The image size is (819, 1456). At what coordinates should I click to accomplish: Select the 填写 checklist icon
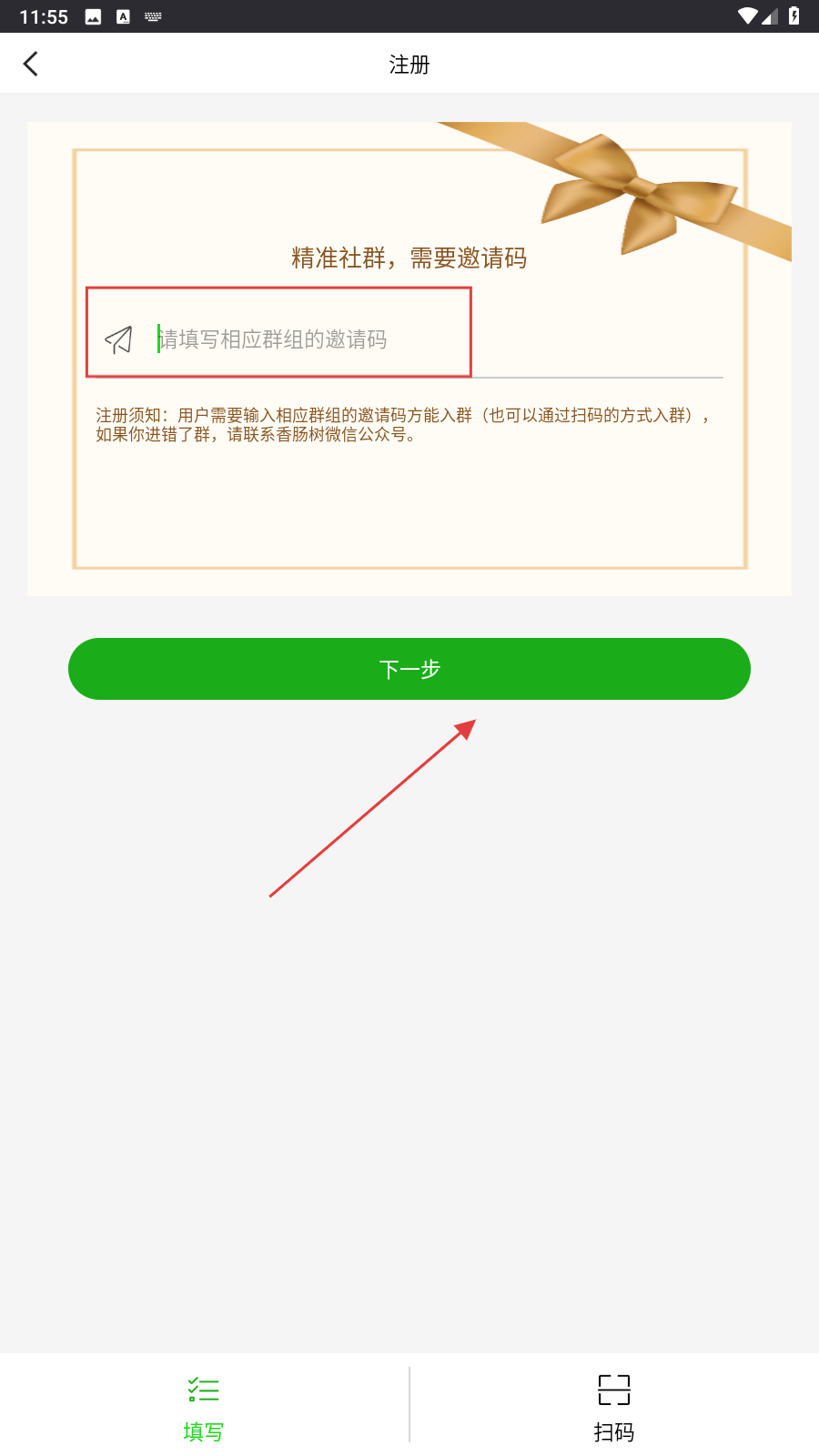pyautogui.click(x=203, y=1390)
